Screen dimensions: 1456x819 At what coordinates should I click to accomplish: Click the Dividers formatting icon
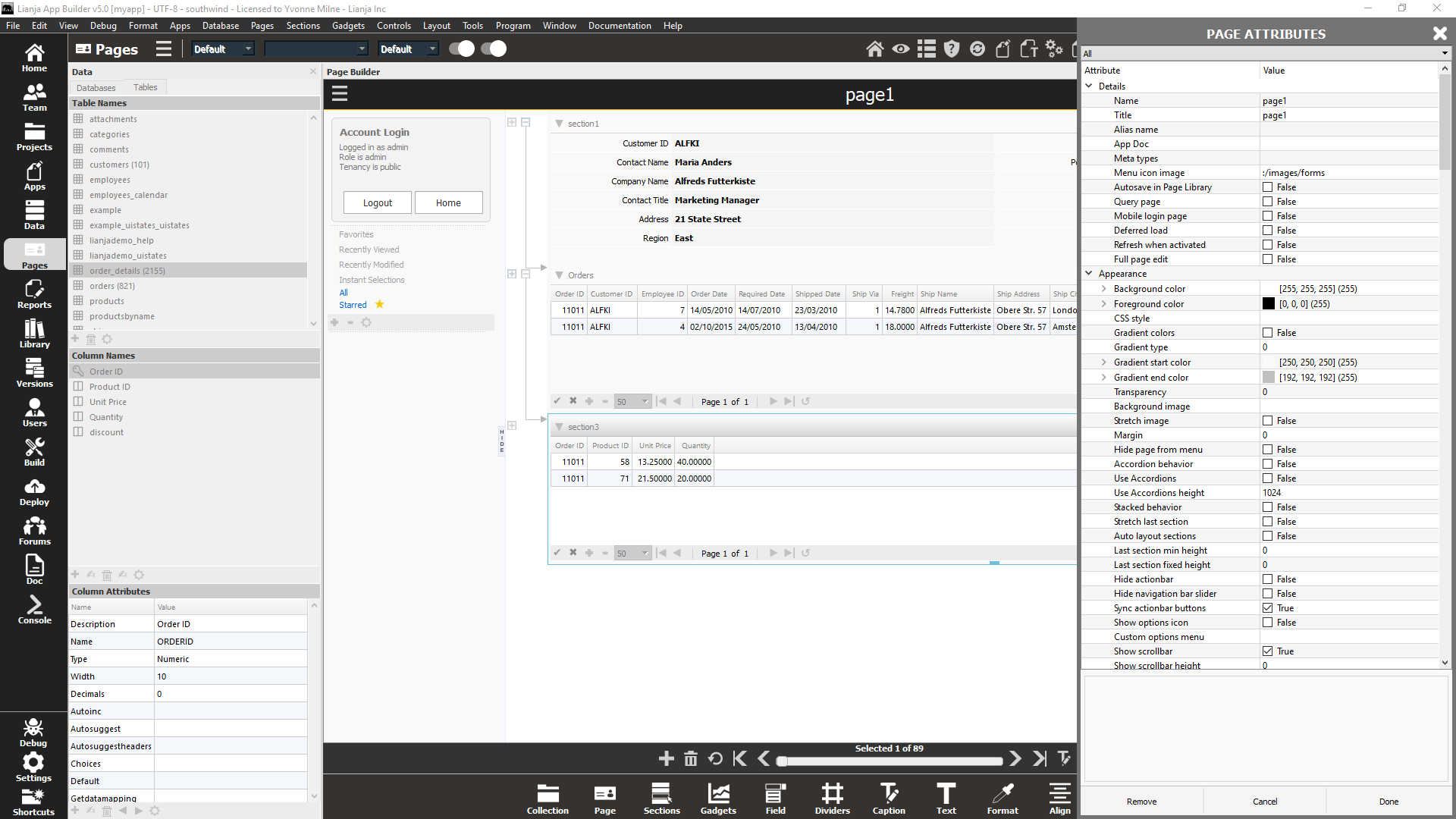tap(832, 799)
